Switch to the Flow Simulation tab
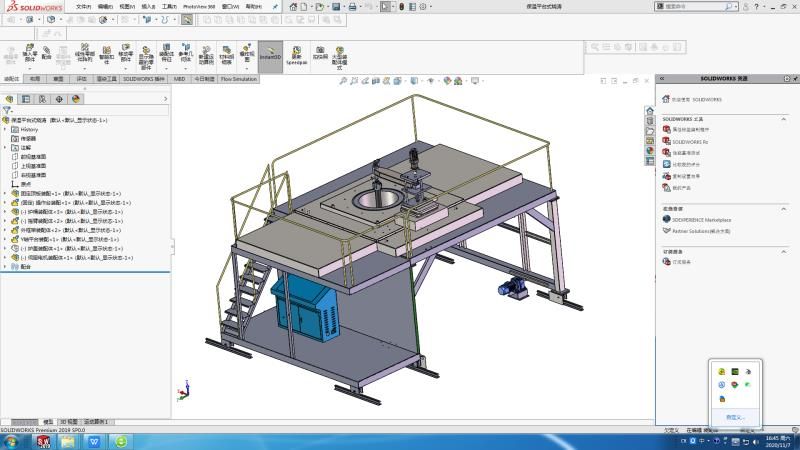 coord(239,78)
